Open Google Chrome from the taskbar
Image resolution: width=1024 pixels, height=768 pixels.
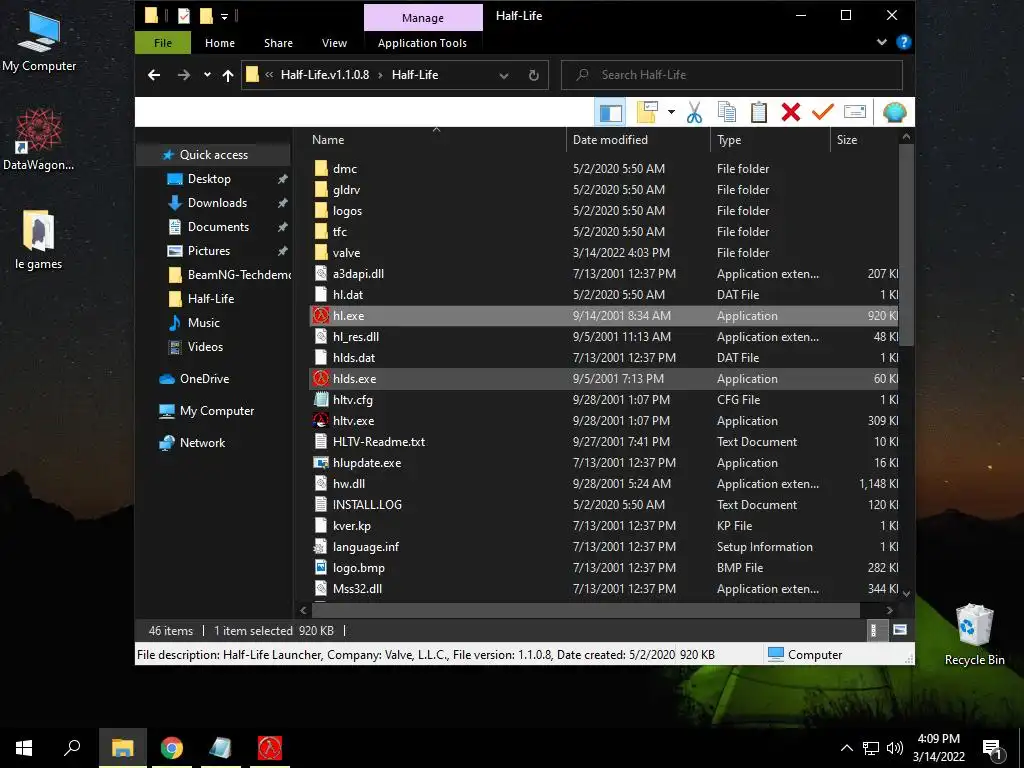tap(172, 748)
